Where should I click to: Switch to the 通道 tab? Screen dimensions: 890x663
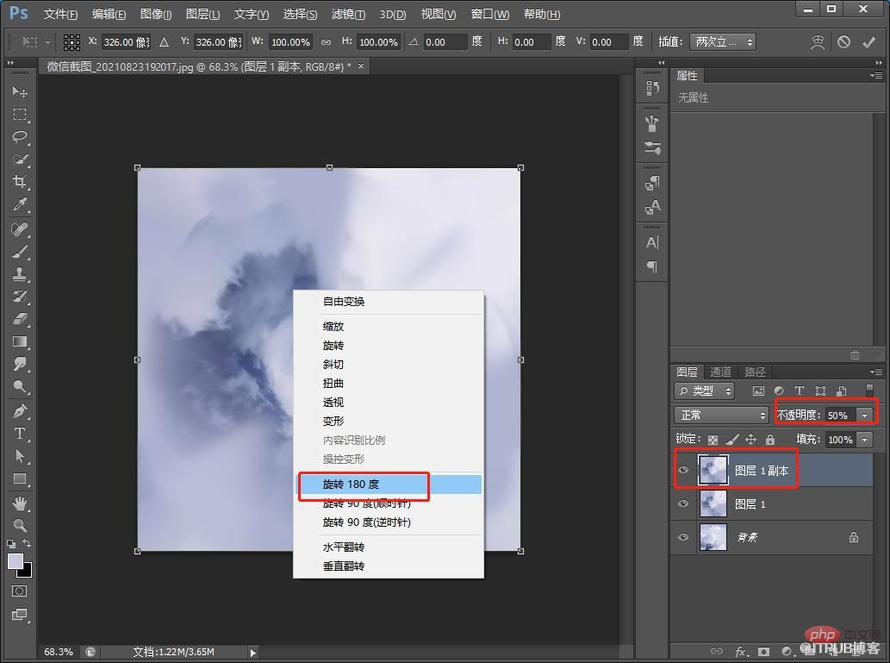(720, 372)
